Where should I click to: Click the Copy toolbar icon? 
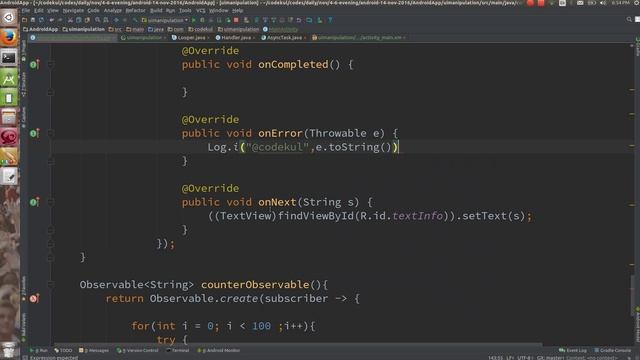(x=78, y=20)
